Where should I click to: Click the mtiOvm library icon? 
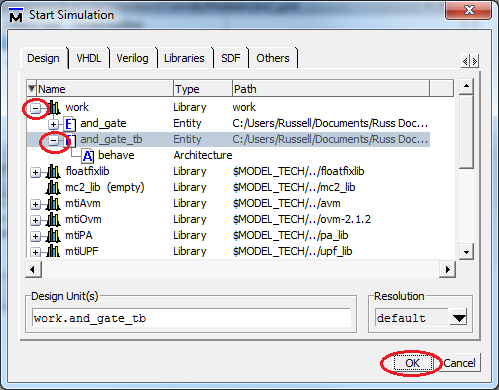tap(53, 220)
